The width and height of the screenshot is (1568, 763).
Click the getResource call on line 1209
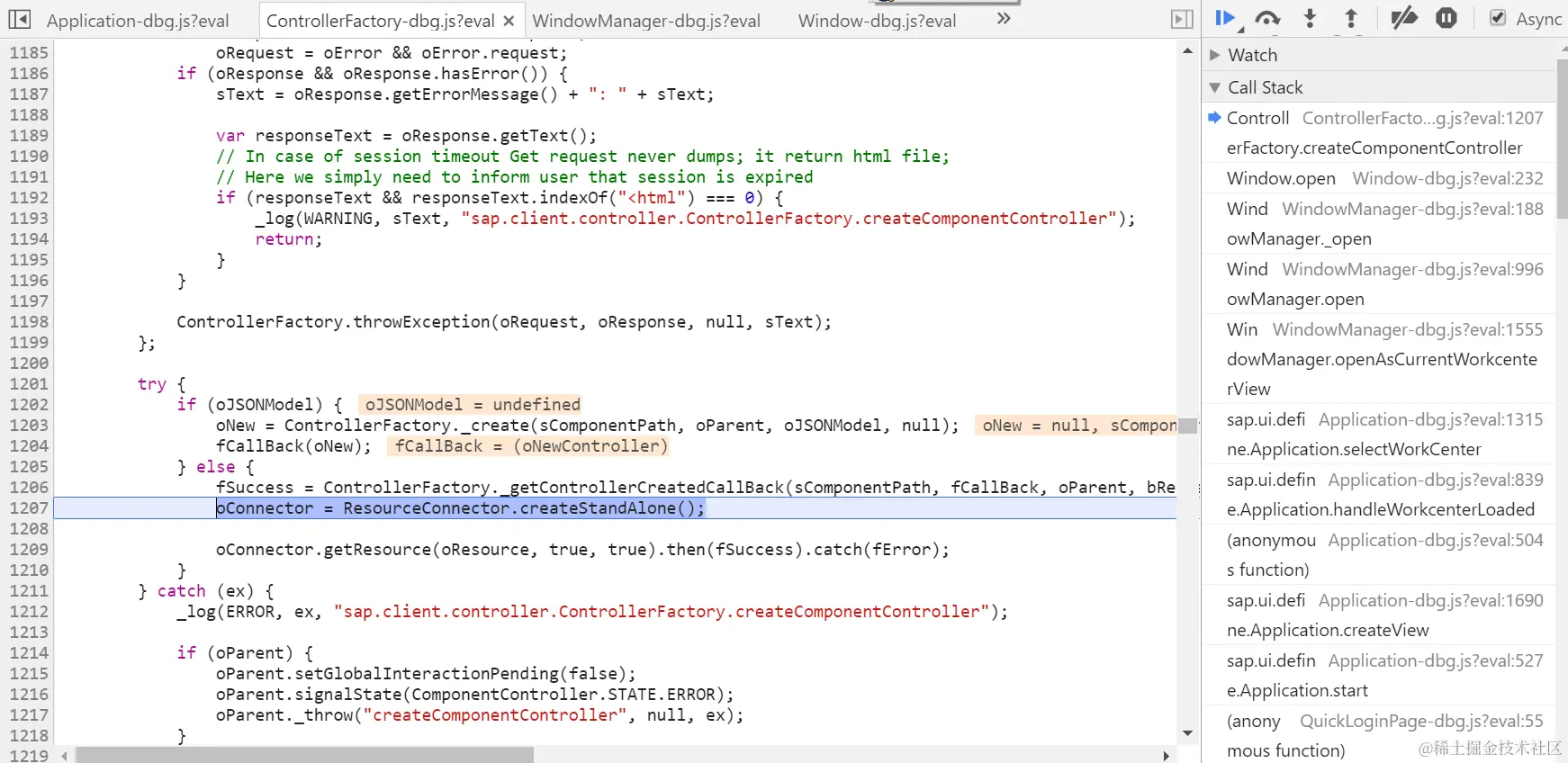(582, 550)
